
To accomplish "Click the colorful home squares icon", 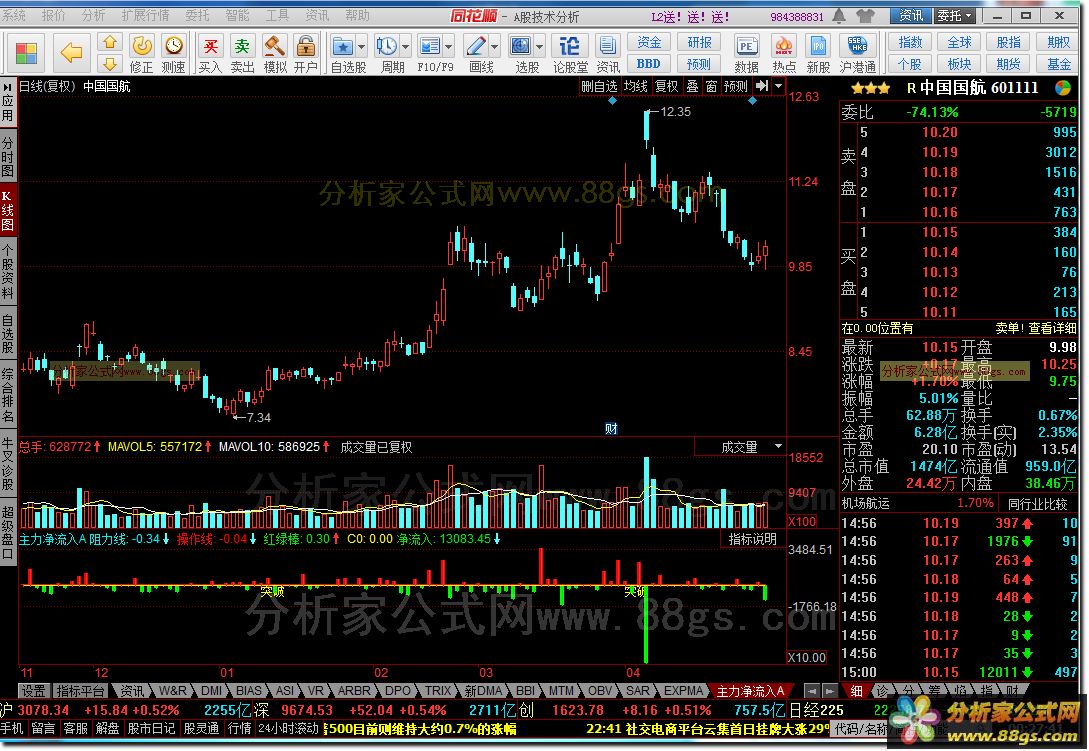I will click(x=26, y=53).
